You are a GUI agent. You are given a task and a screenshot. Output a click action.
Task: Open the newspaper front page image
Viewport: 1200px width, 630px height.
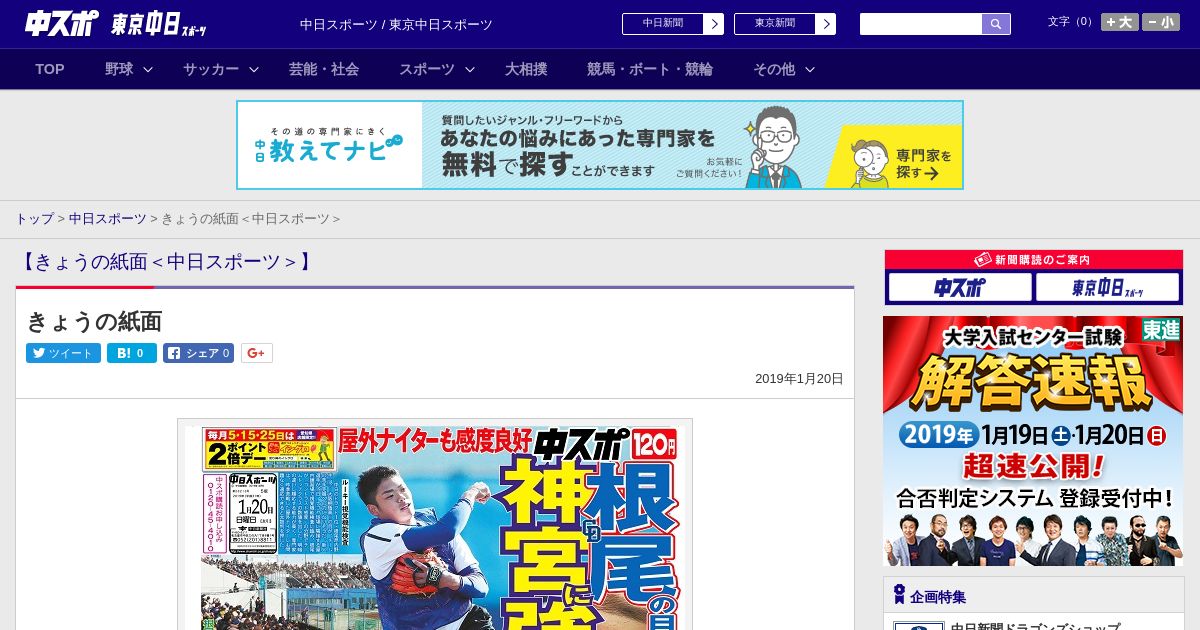click(435, 525)
